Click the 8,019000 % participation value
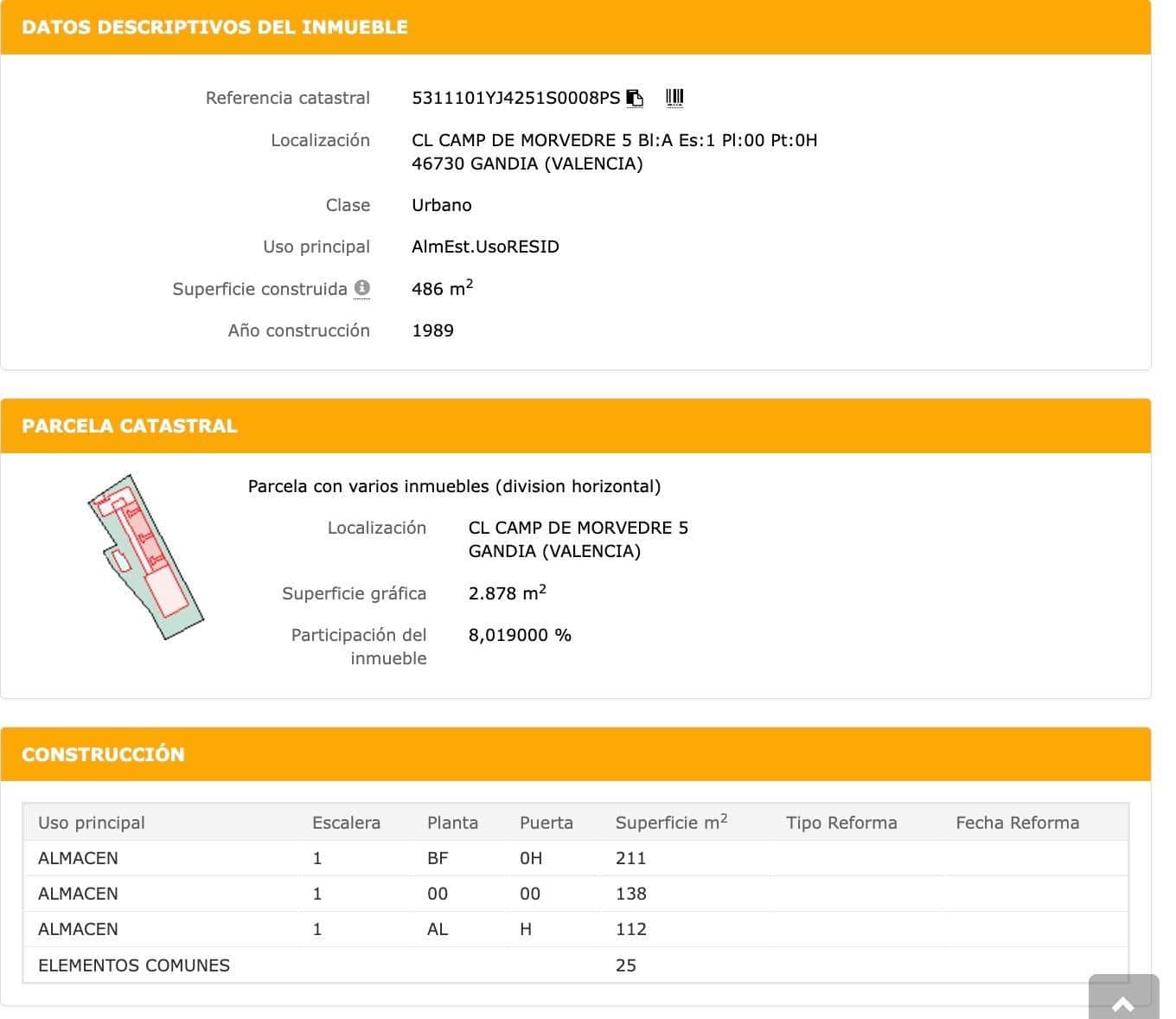 pos(520,635)
